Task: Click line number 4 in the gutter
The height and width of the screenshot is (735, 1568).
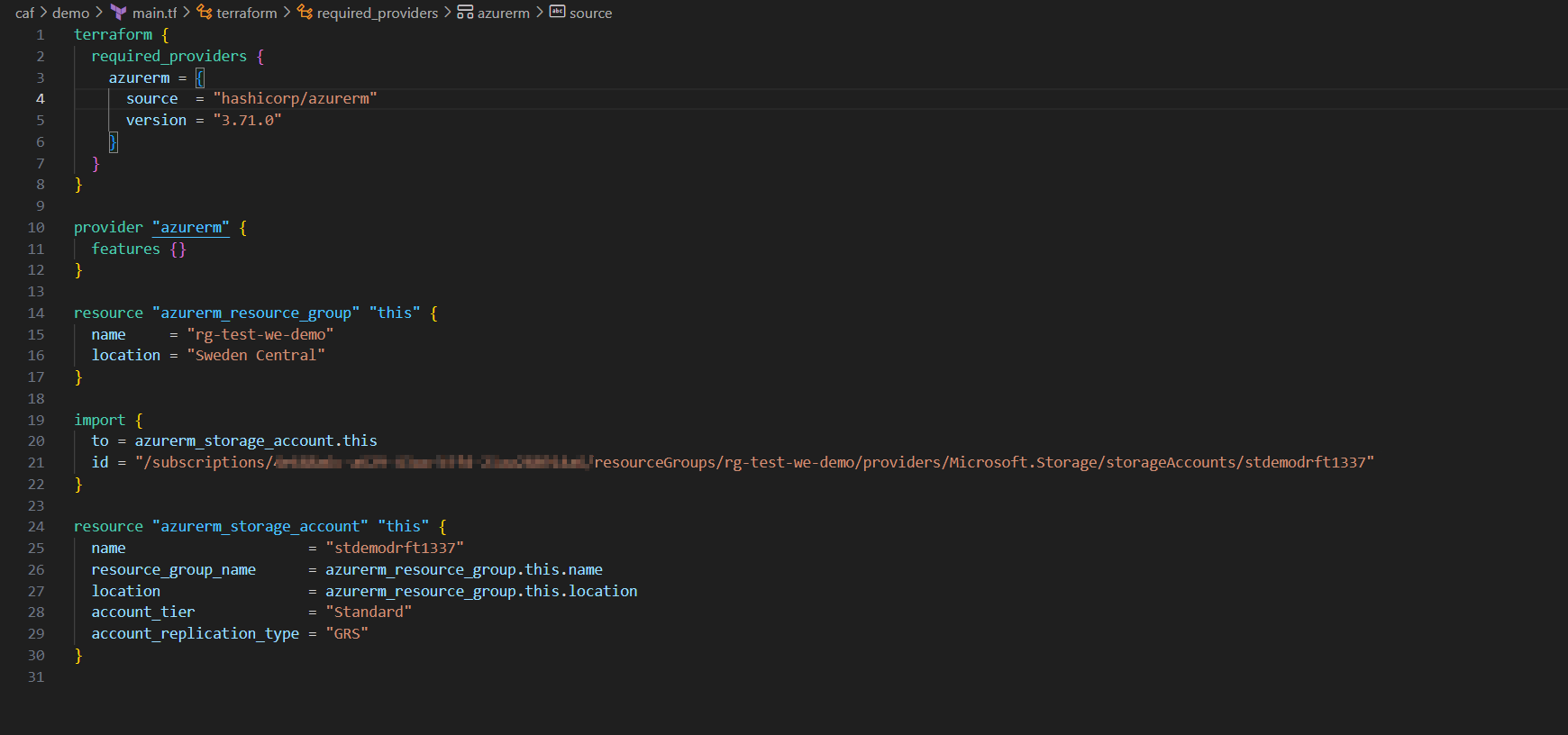Action: coord(41,99)
